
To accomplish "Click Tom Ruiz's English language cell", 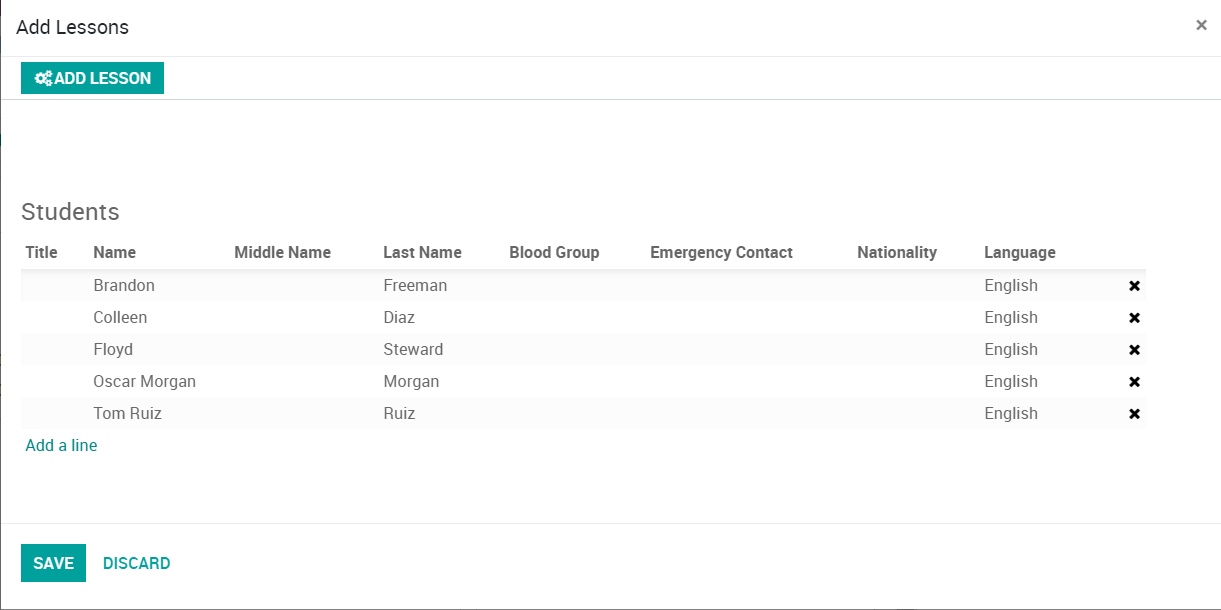I will pyautogui.click(x=1010, y=413).
